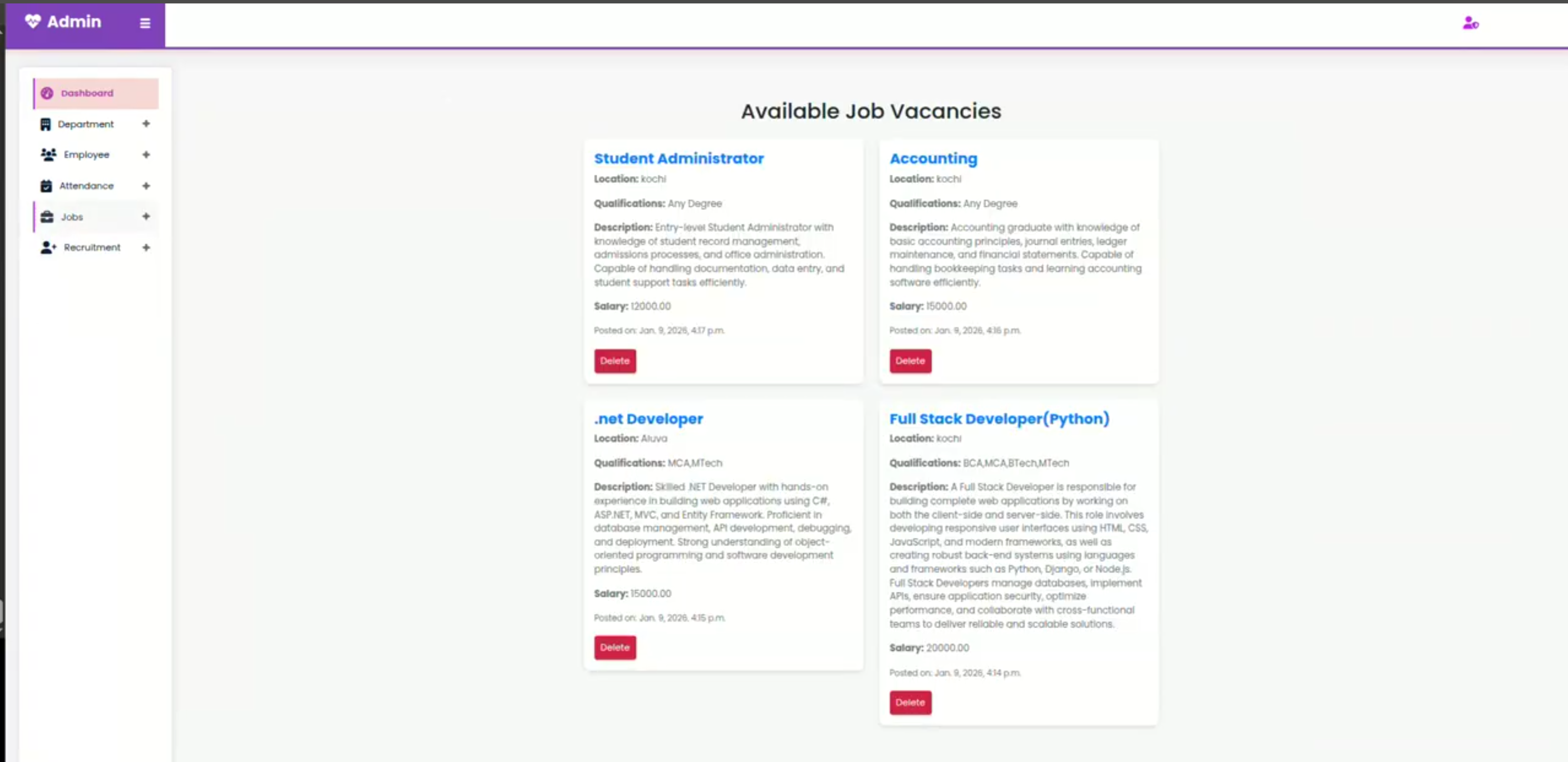Expand the Attendance submenu with its plus sign

[146, 186]
